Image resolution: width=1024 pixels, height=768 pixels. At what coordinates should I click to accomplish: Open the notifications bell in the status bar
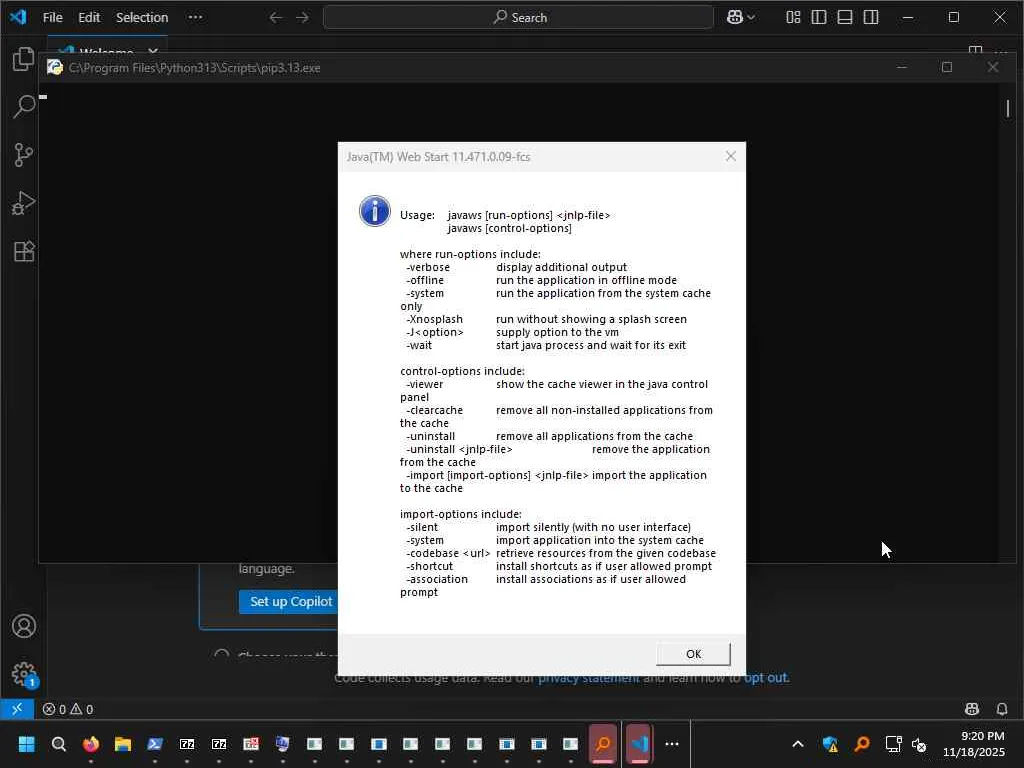[1002, 709]
